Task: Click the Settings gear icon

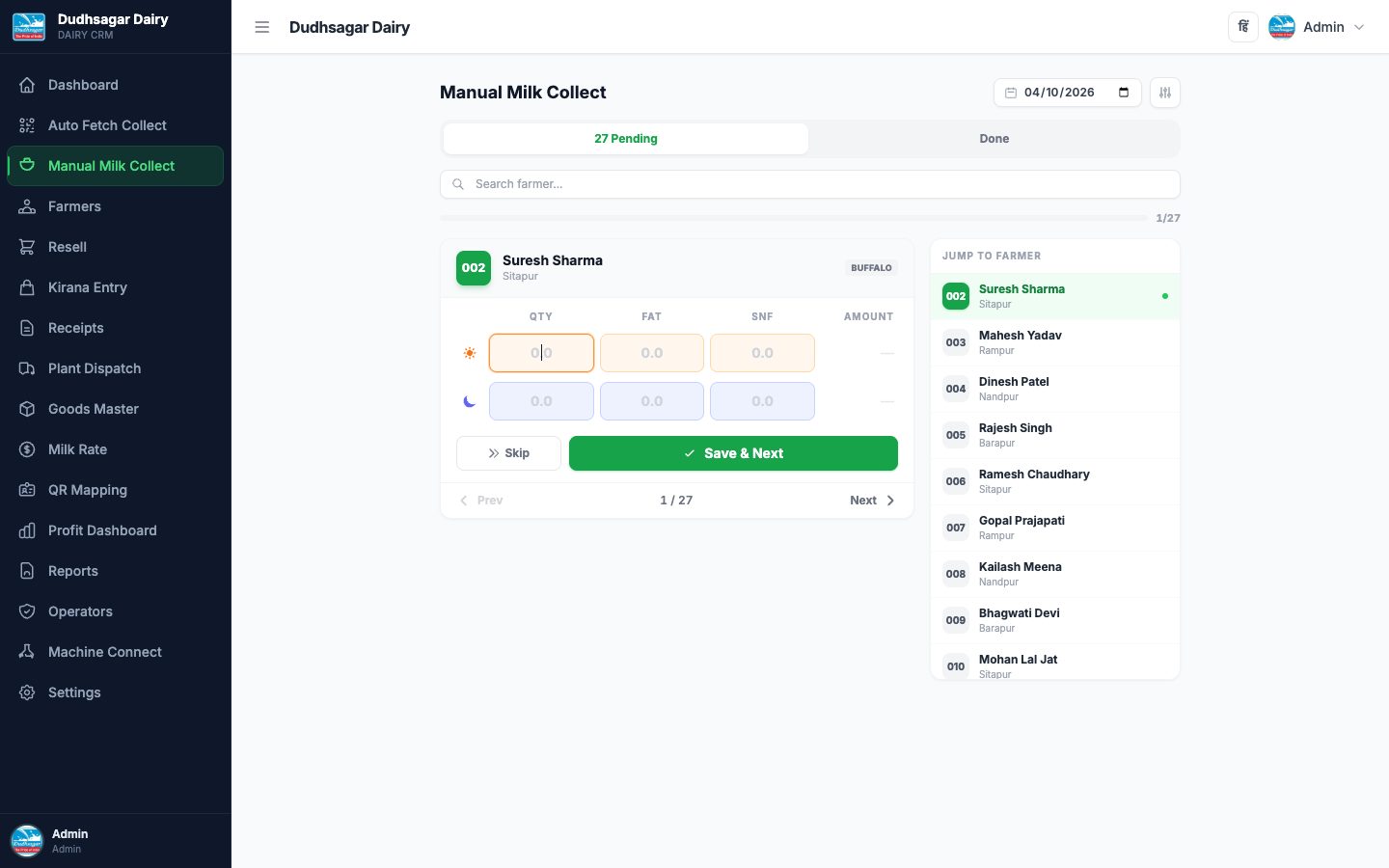Action: [x=27, y=692]
